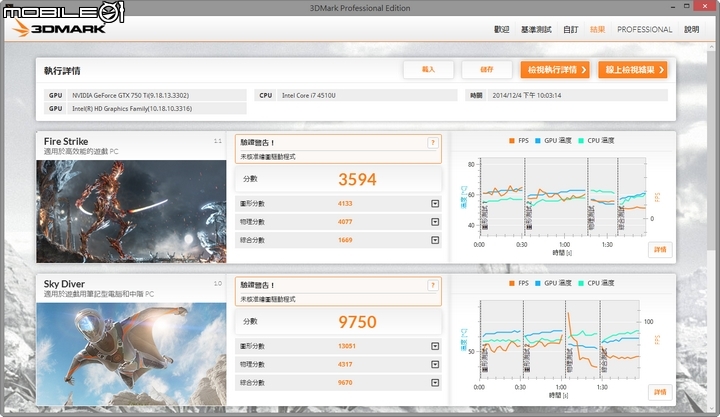This screenshot has width=720, height=417.
Task: Click the Fire Strike title text
Action: click(x=66, y=141)
